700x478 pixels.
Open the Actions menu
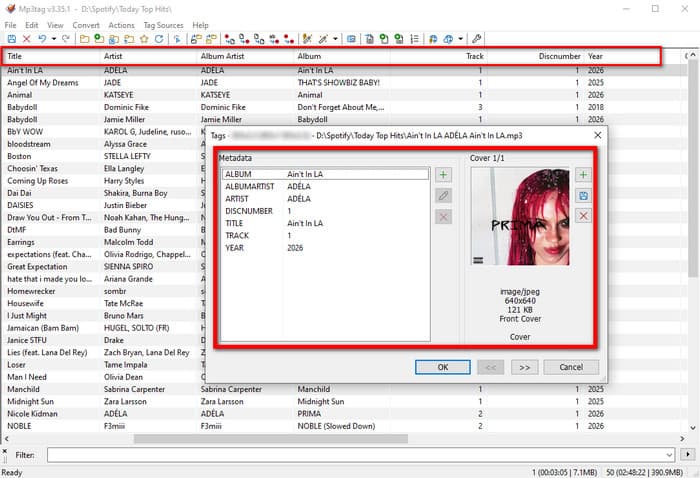coord(121,25)
